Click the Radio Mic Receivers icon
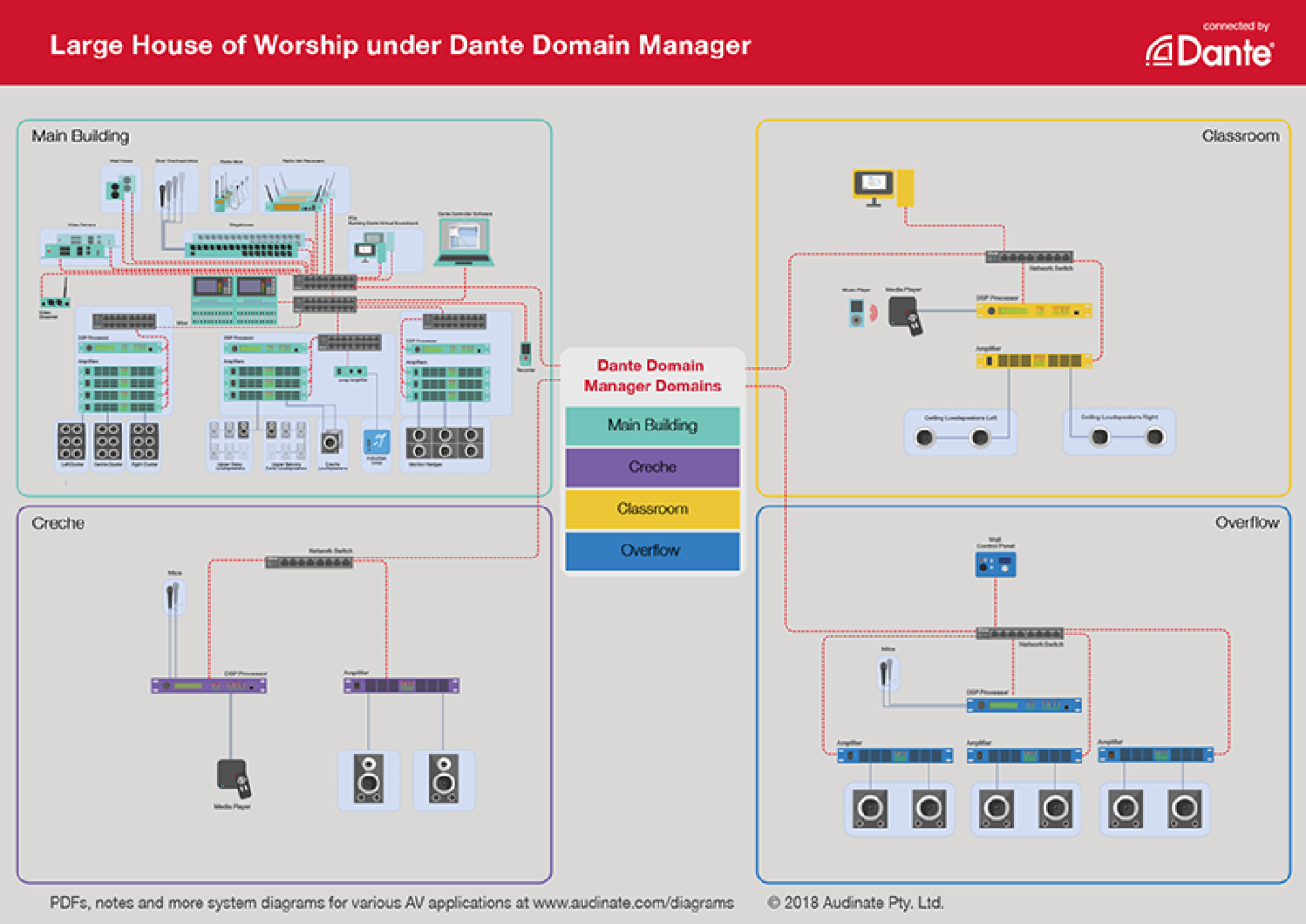 click(301, 193)
